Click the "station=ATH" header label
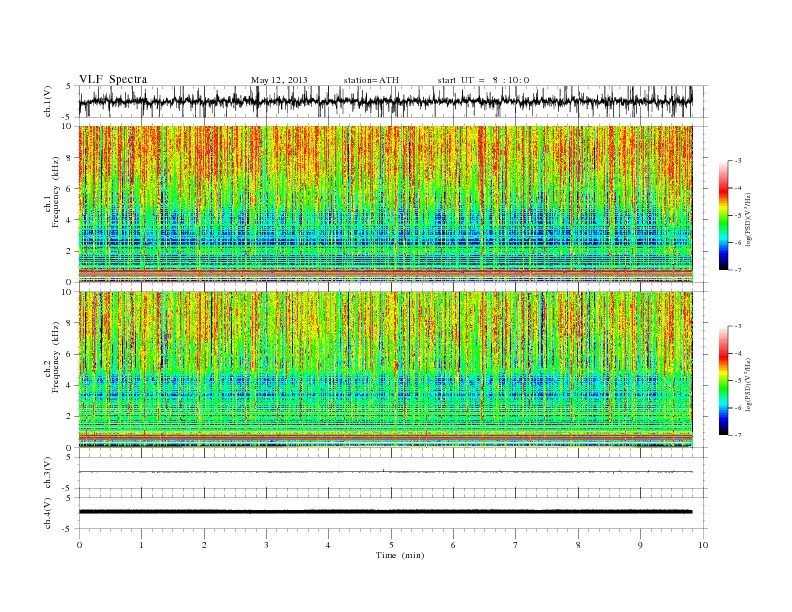Viewport: 792px width, 612px height. click(x=371, y=80)
